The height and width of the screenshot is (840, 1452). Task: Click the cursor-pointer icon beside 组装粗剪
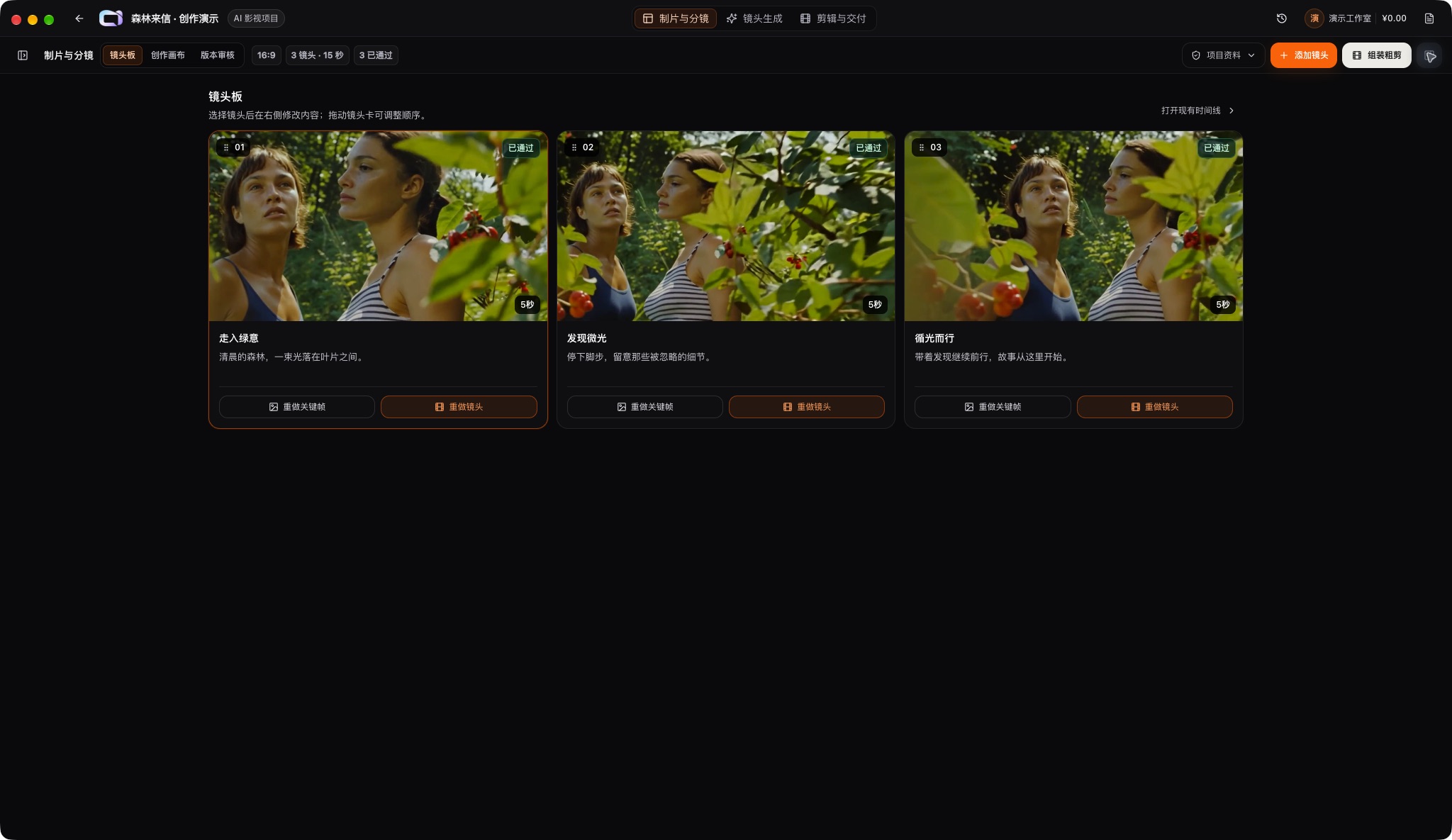pos(1430,56)
